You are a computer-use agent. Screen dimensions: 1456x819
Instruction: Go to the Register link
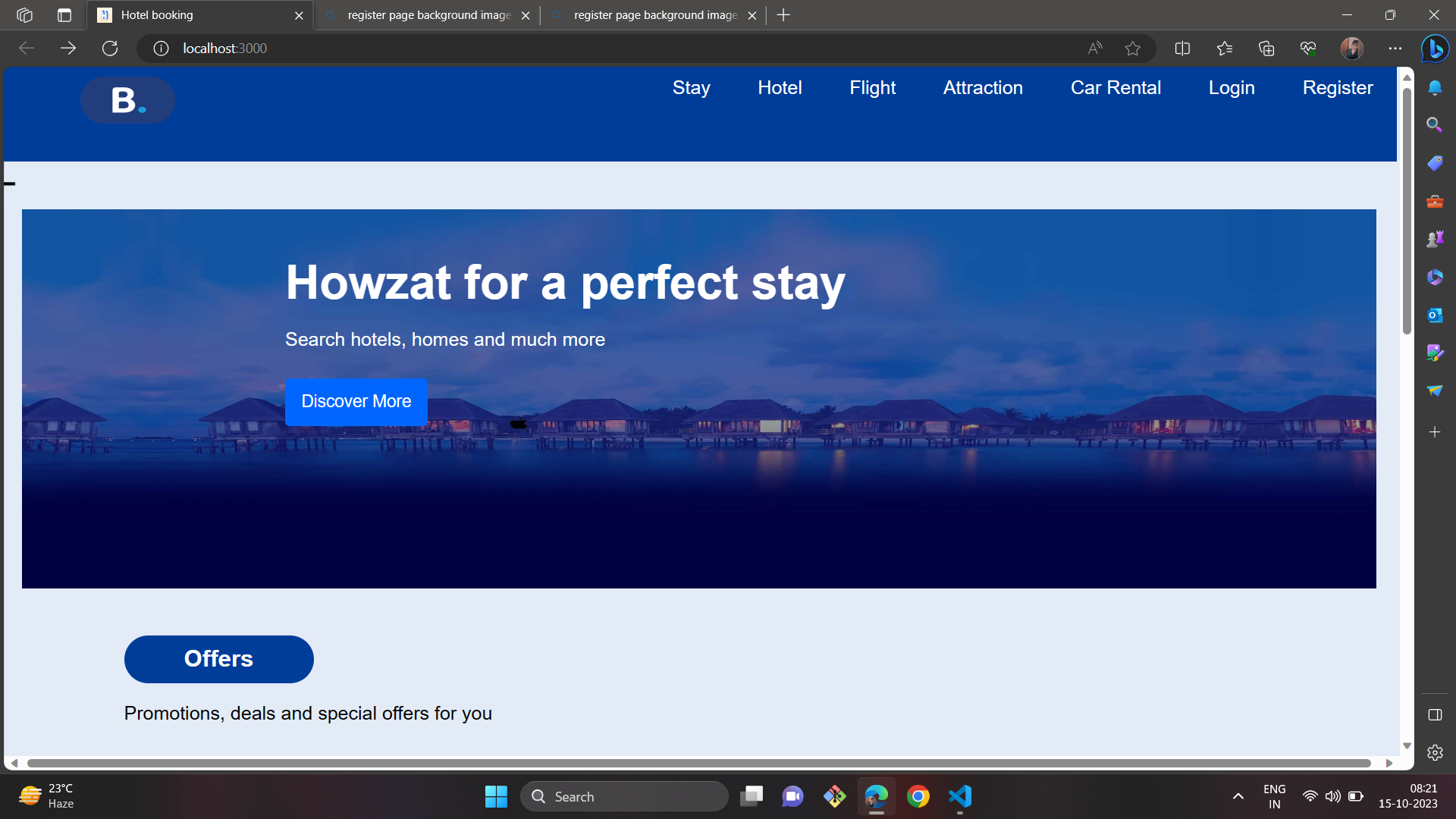(1337, 88)
